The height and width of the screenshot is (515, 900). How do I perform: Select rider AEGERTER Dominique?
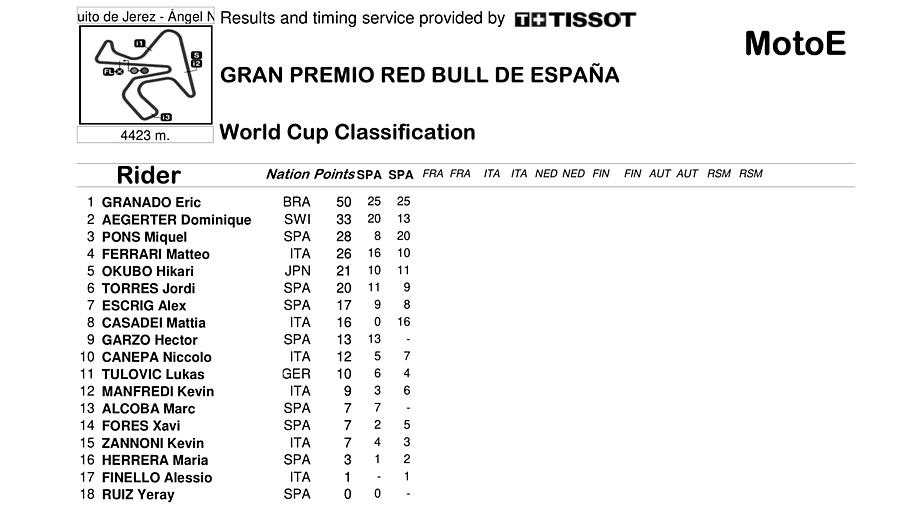[x=176, y=219]
